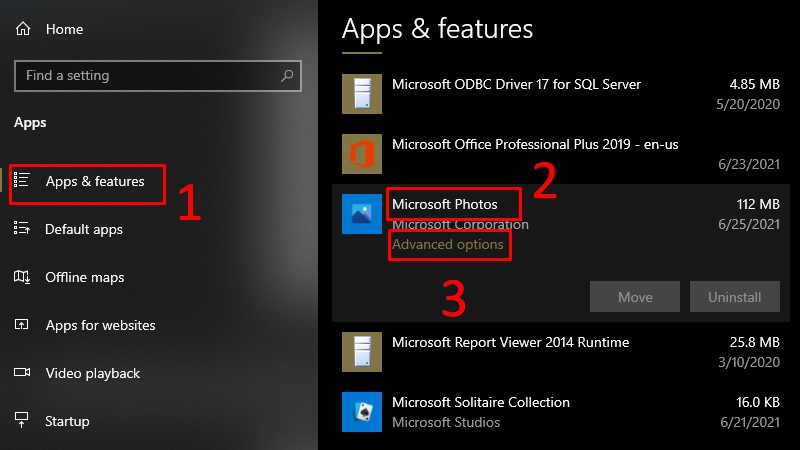Open Apps for websites settings

click(x=101, y=326)
